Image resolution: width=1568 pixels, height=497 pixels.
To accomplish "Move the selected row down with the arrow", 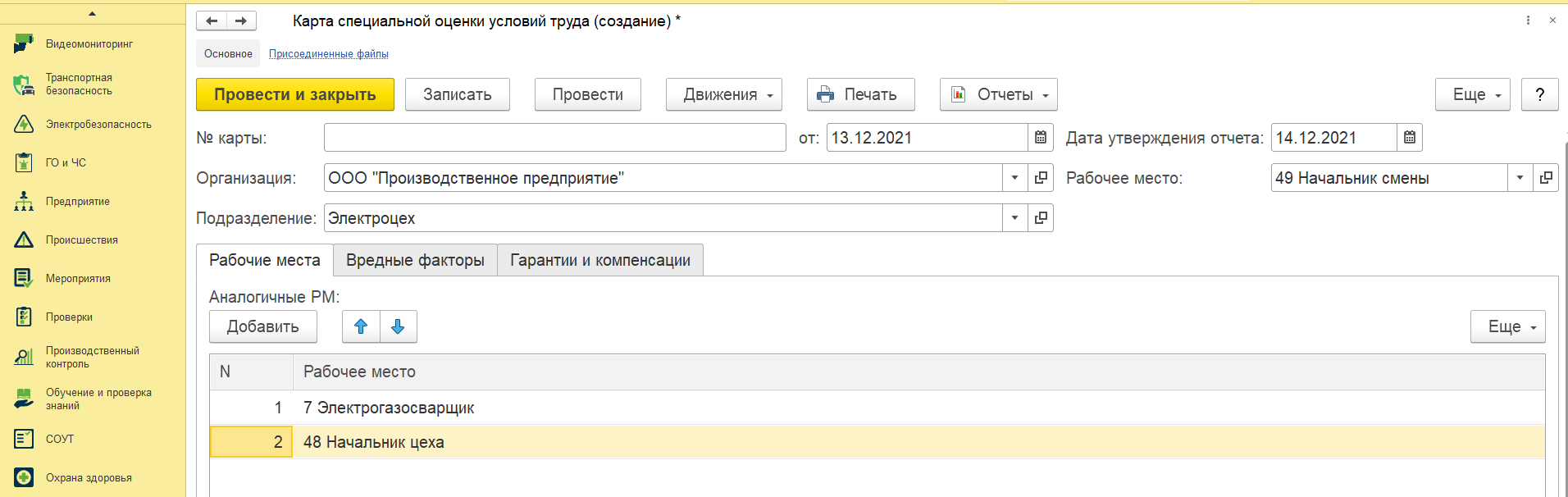I will click(398, 326).
